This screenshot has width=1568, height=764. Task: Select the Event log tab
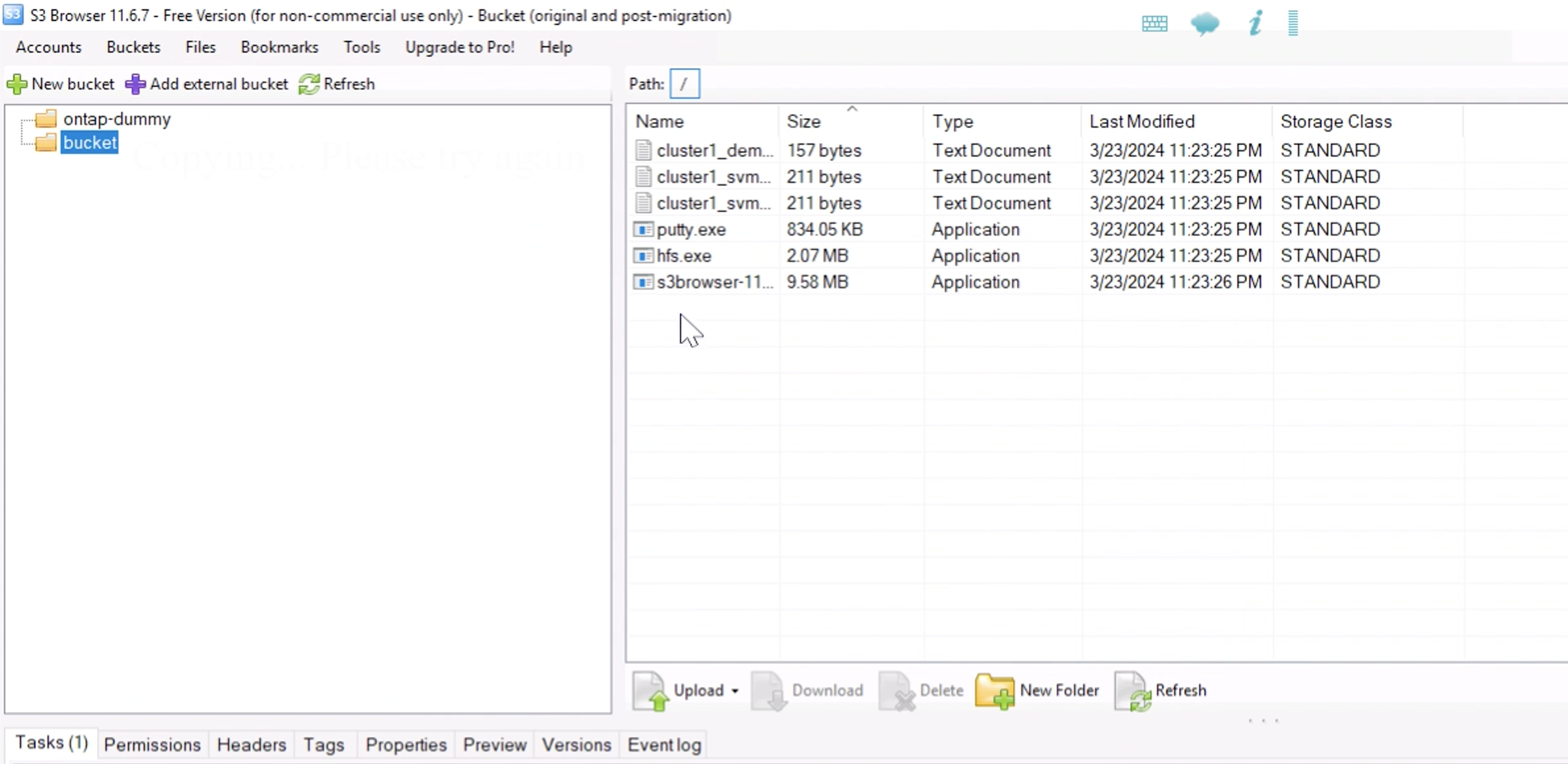coord(664,744)
